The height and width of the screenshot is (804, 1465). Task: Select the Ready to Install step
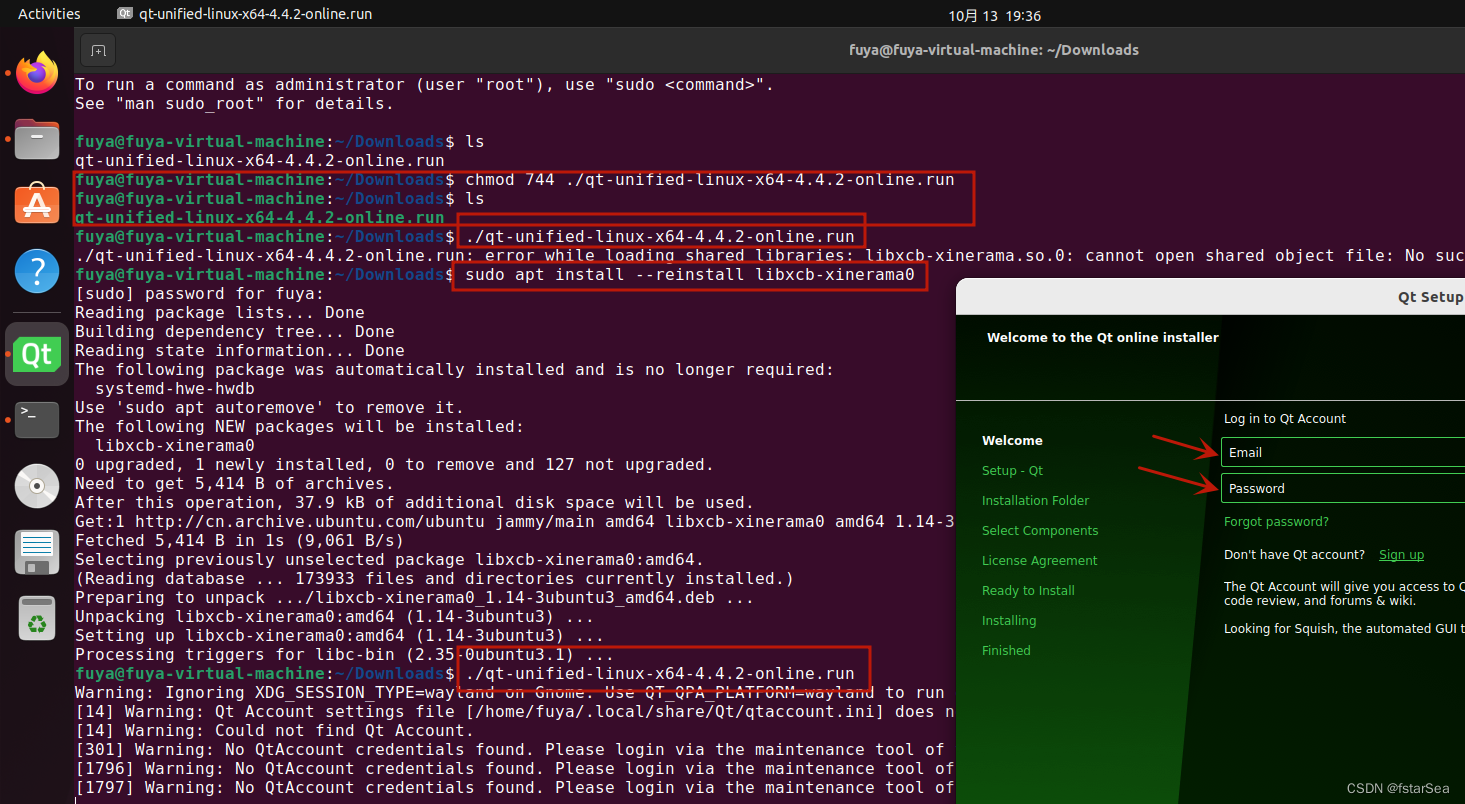click(1028, 591)
